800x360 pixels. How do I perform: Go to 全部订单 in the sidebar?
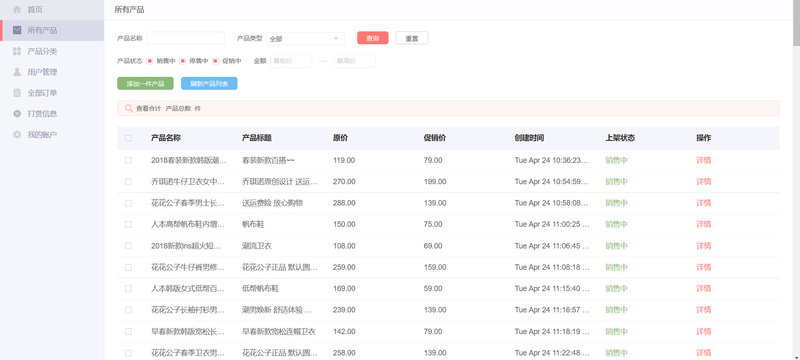(x=52, y=93)
